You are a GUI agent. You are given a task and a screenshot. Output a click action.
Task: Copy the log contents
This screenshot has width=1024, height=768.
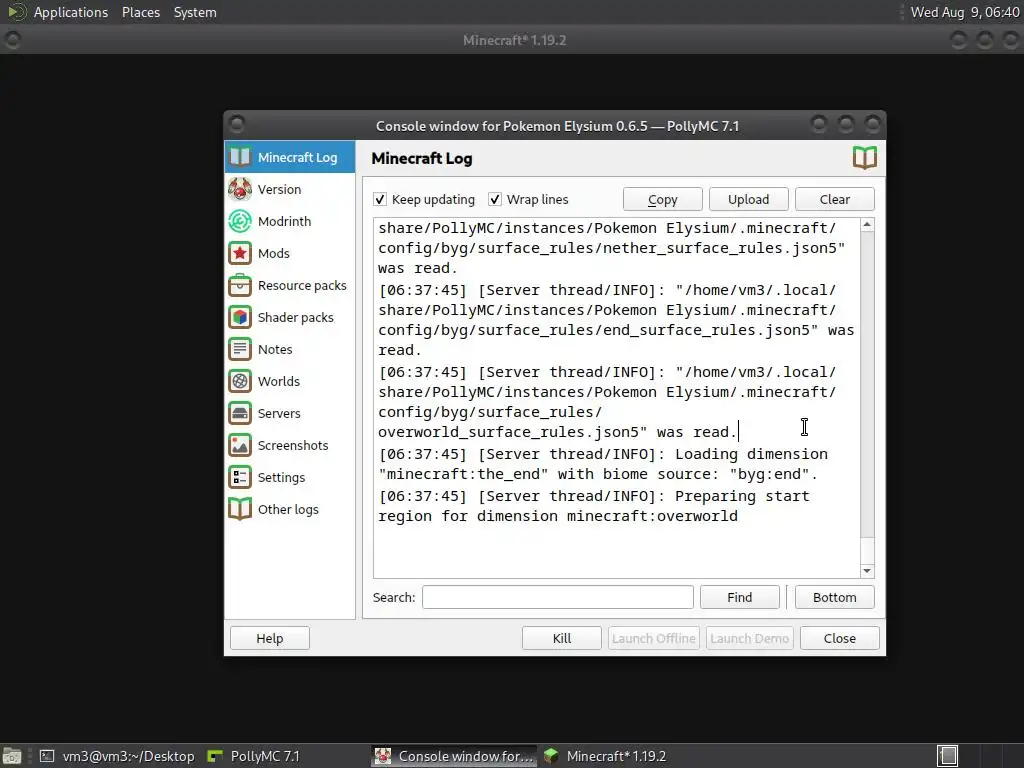click(x=662, y=199)
